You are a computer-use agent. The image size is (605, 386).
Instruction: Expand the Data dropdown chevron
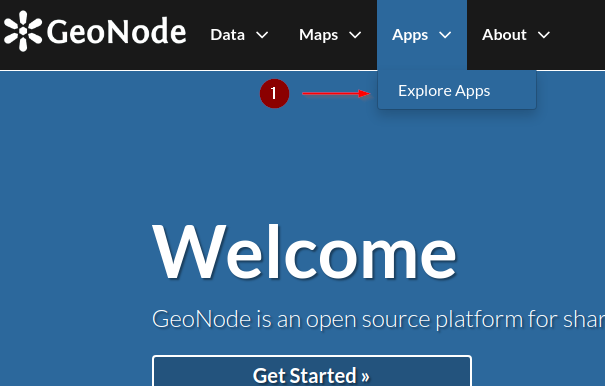point(262,35)
